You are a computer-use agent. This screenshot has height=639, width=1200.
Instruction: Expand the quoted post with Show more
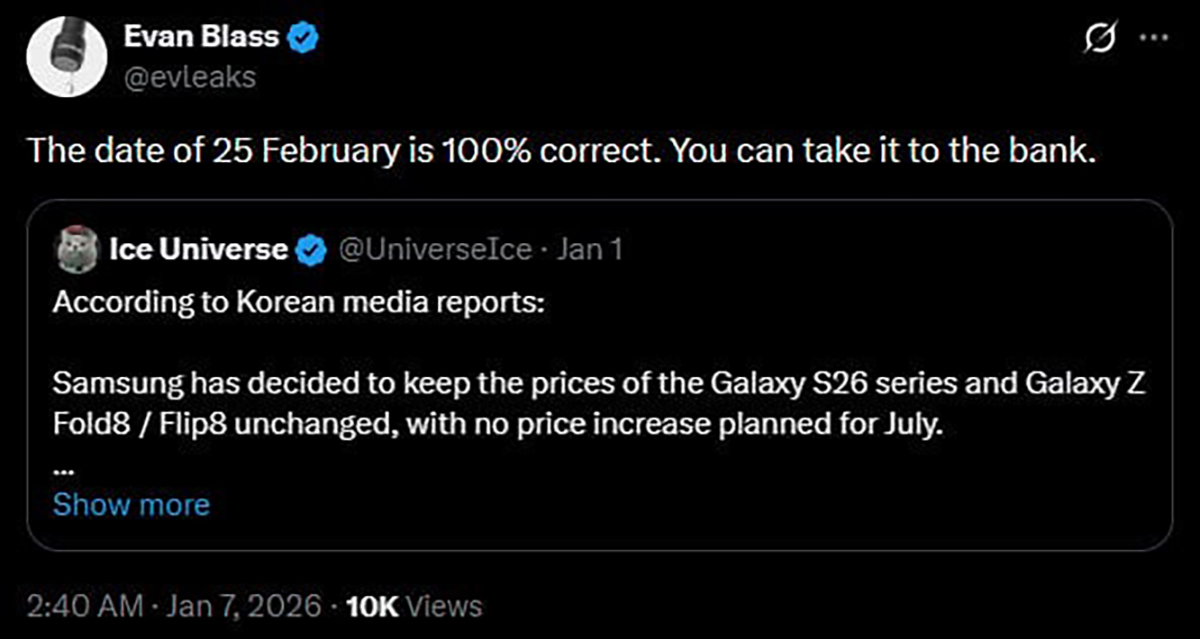point(131,504)
